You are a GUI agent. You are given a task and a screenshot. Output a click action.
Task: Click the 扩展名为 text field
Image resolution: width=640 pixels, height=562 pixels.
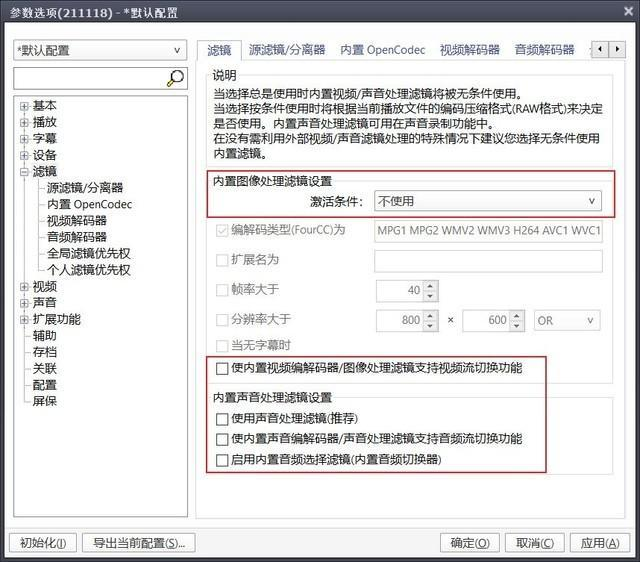coord(488,261)
